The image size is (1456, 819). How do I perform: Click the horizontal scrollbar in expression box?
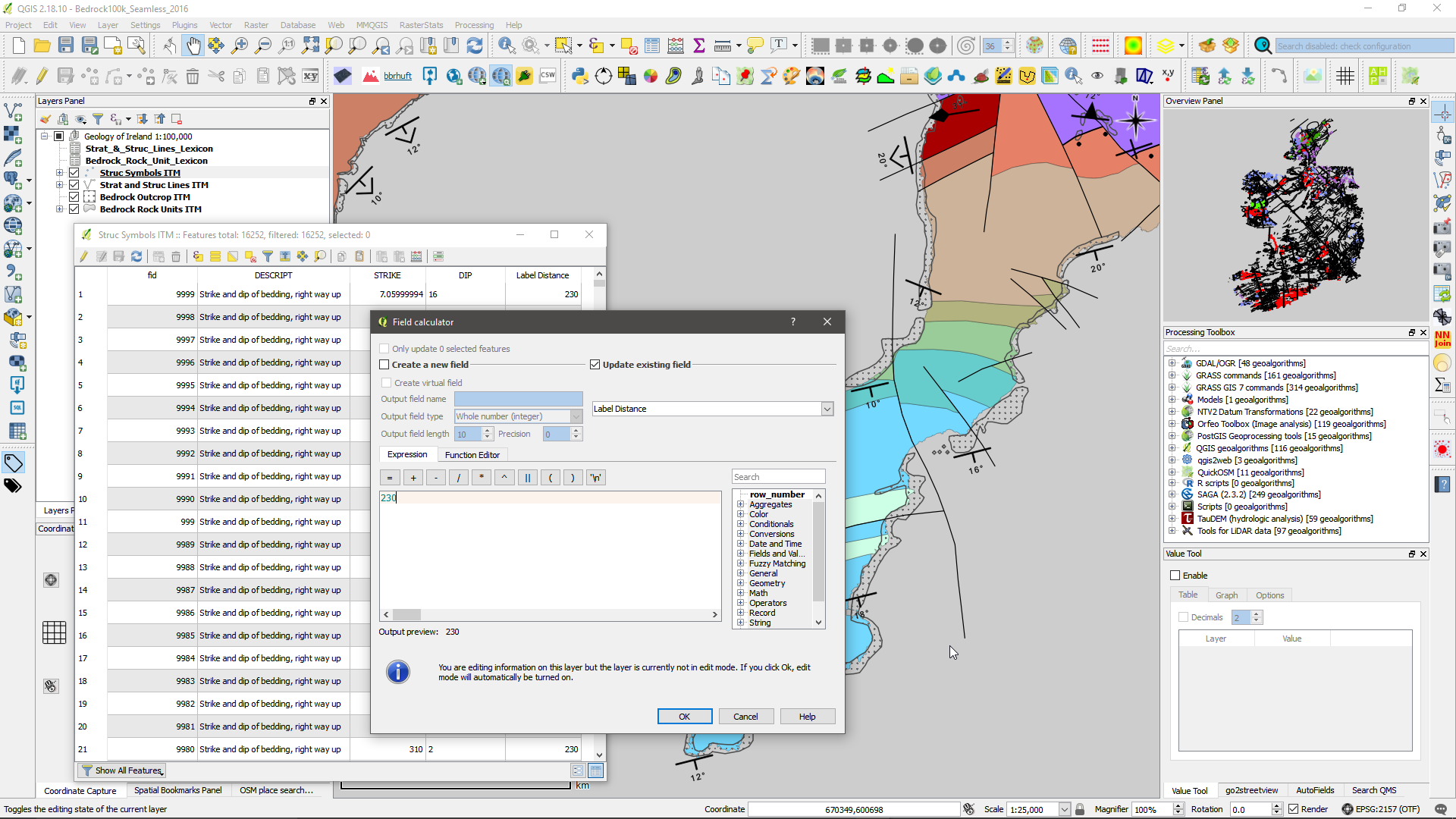click(550, 614)
